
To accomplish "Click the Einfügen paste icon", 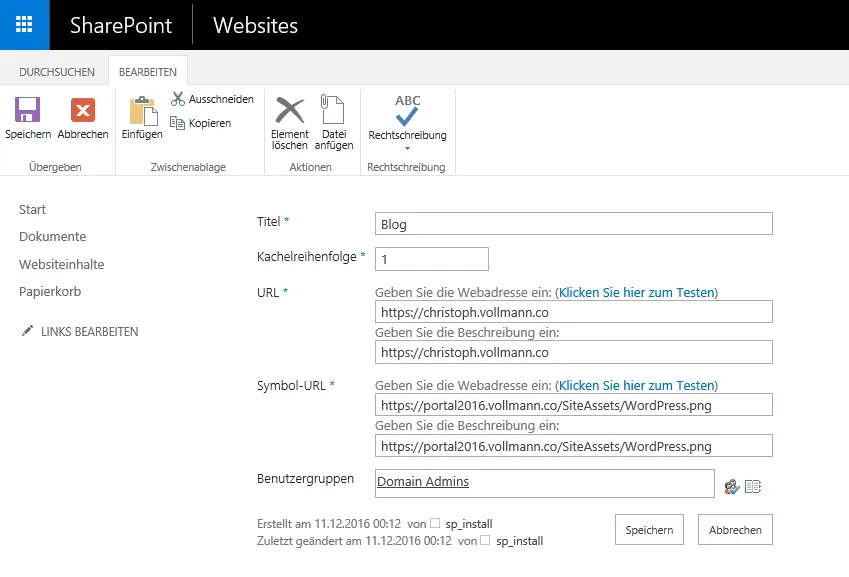I will pos(143,111).
